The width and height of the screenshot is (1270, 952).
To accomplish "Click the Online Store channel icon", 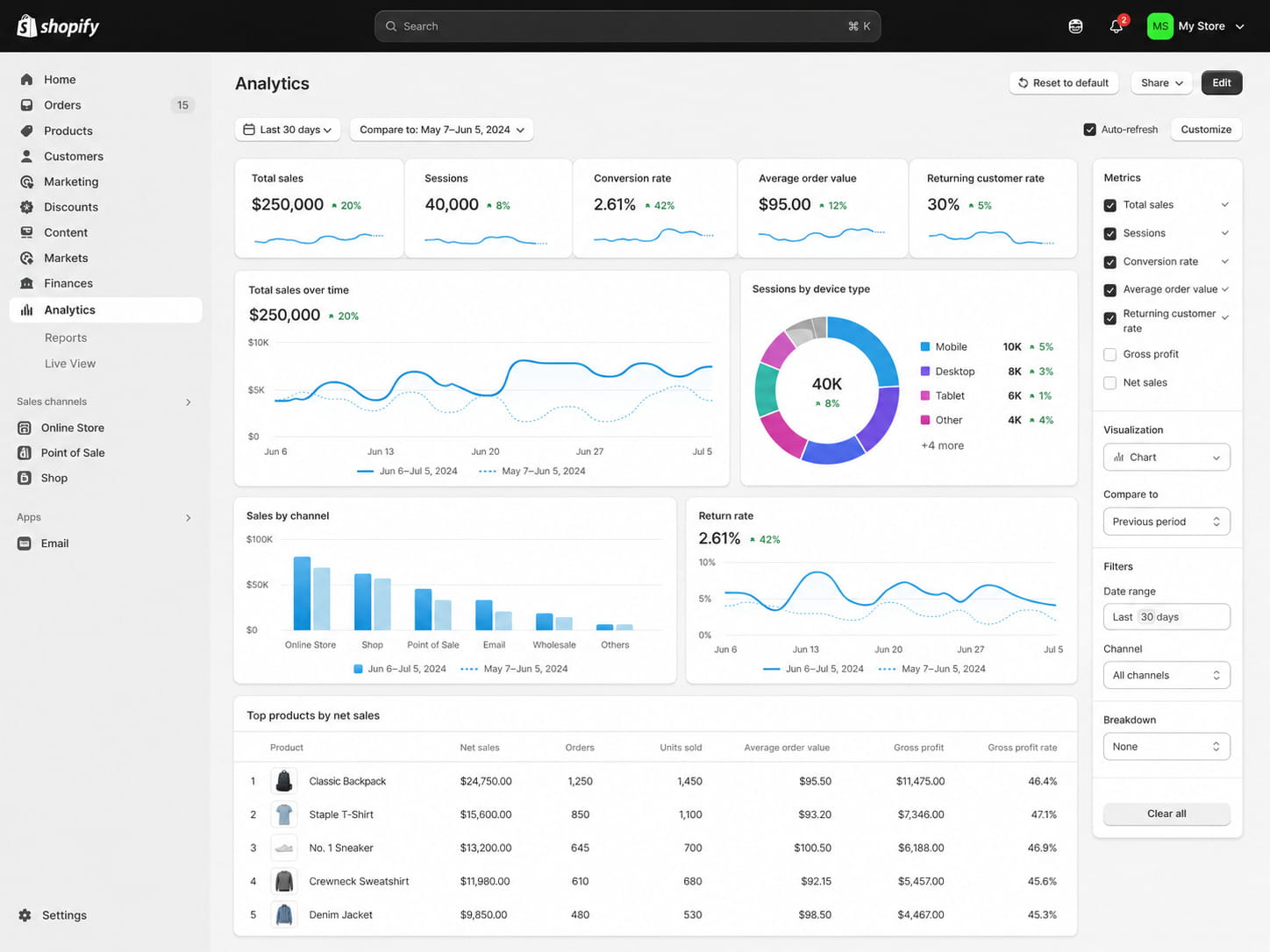I will point(25,428).
